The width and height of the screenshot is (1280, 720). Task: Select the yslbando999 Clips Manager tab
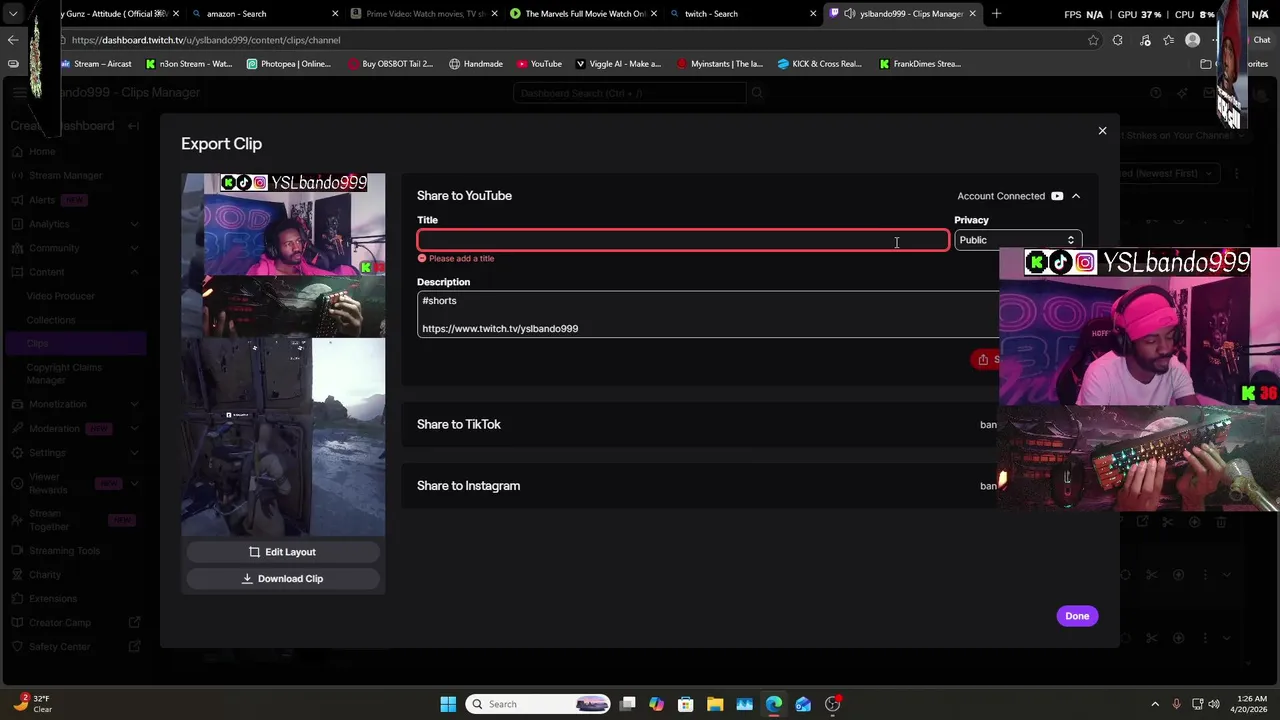coord(904,14)
